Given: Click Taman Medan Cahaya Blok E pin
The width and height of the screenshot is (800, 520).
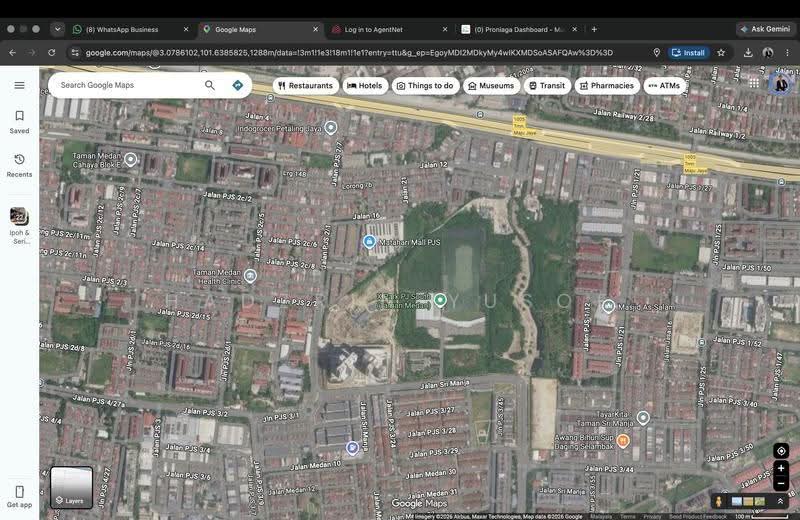Looking at the screenshot, I should click(x=131, y=160).
